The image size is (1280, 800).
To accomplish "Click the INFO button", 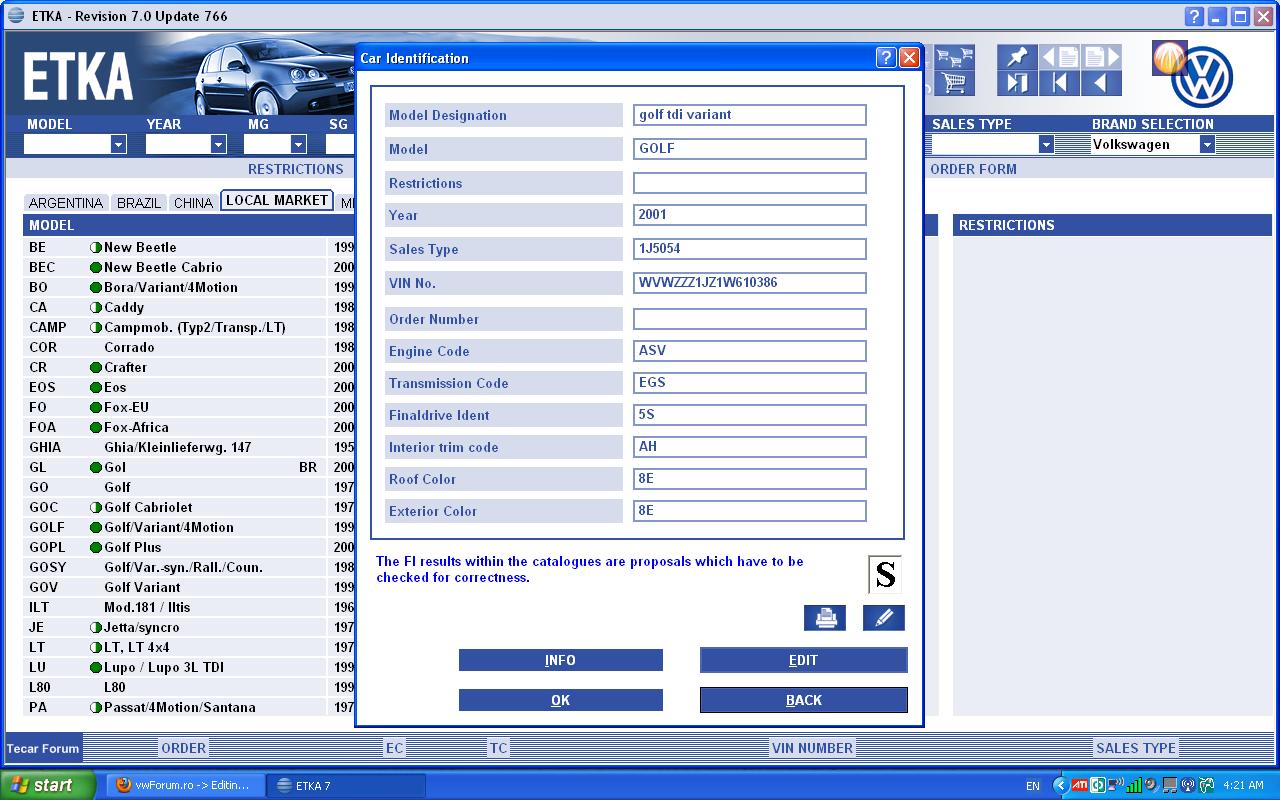I will coord(561,660).
